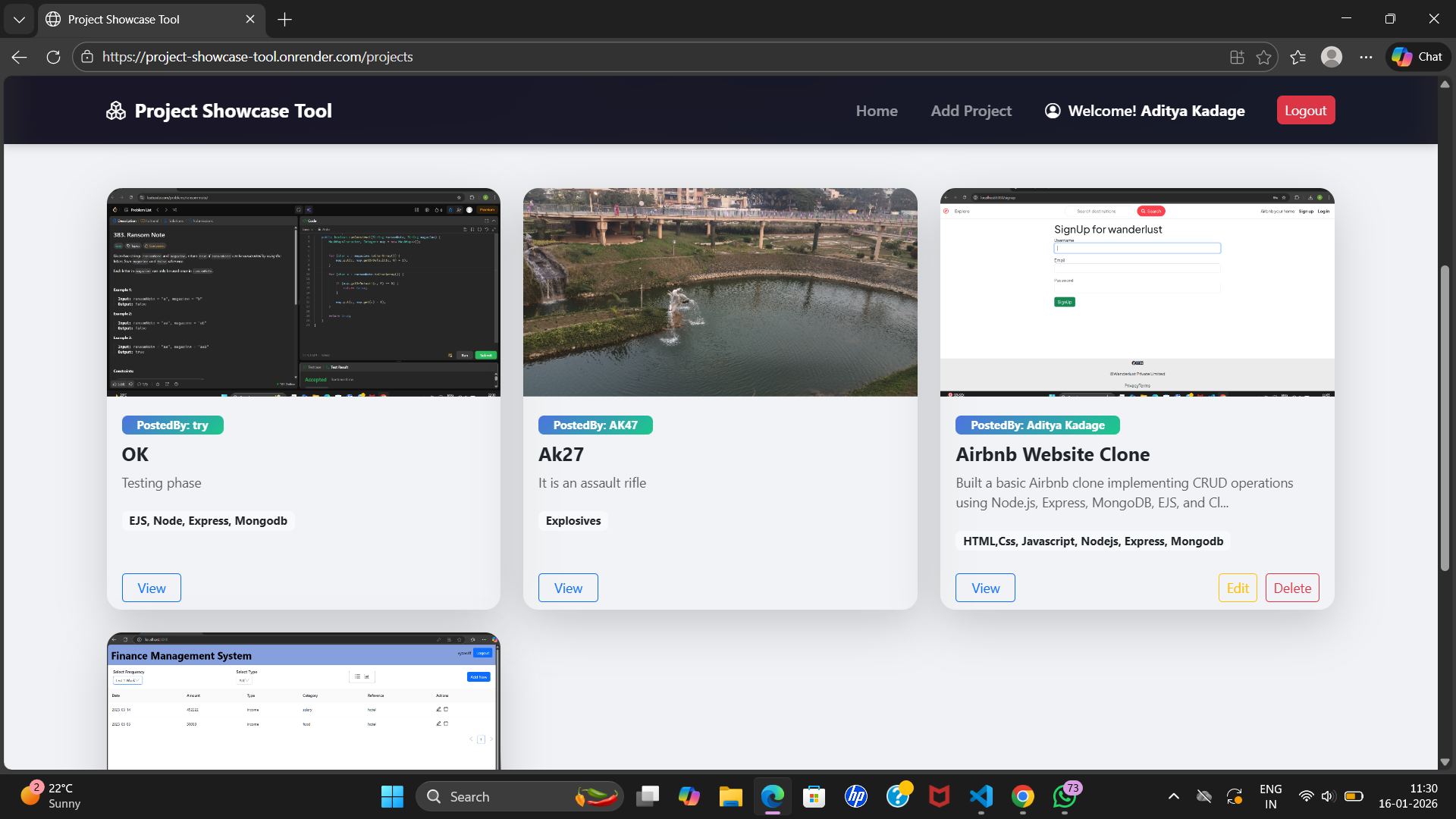This screenshot has height=819, width=1456.
Task: Open the favorites list icon
Action: pyautogui.click(x=1298, y=57)
